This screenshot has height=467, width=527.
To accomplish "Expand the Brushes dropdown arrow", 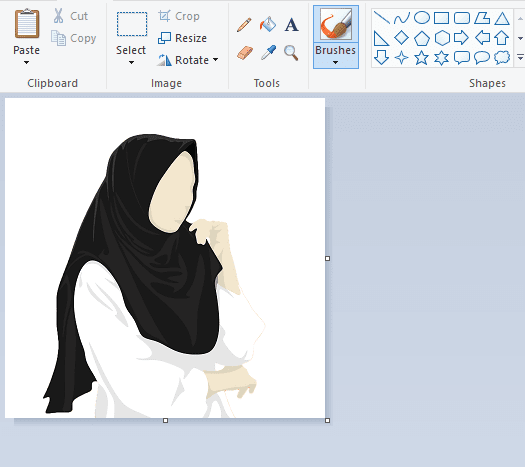I will pos(335,63).
